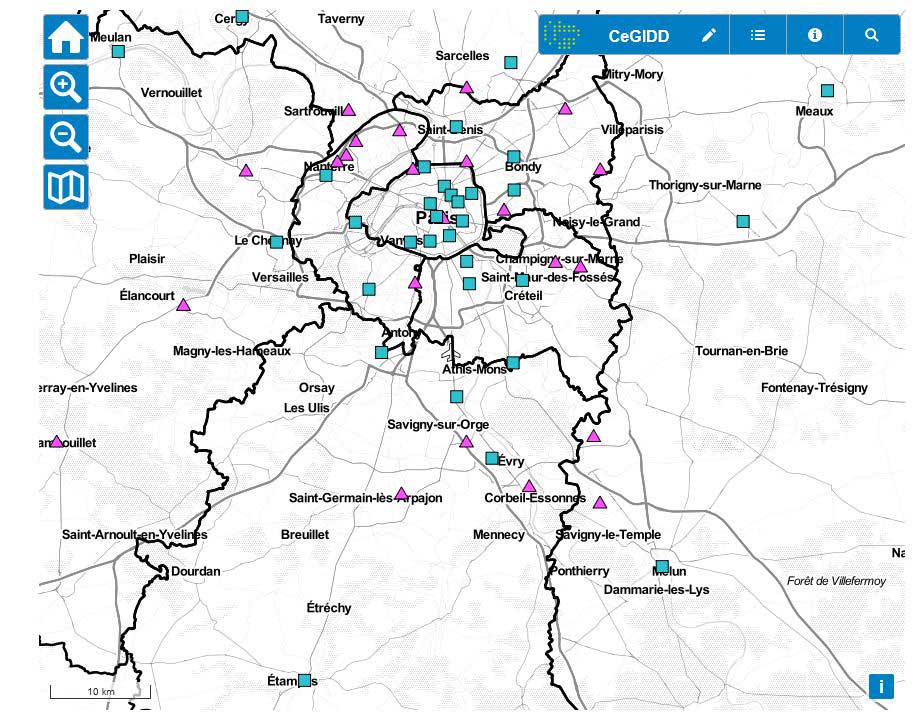Open the info circle icon in header
This screenshot has height=714, width=923.
pyautogui.click(x=815, y=35)
